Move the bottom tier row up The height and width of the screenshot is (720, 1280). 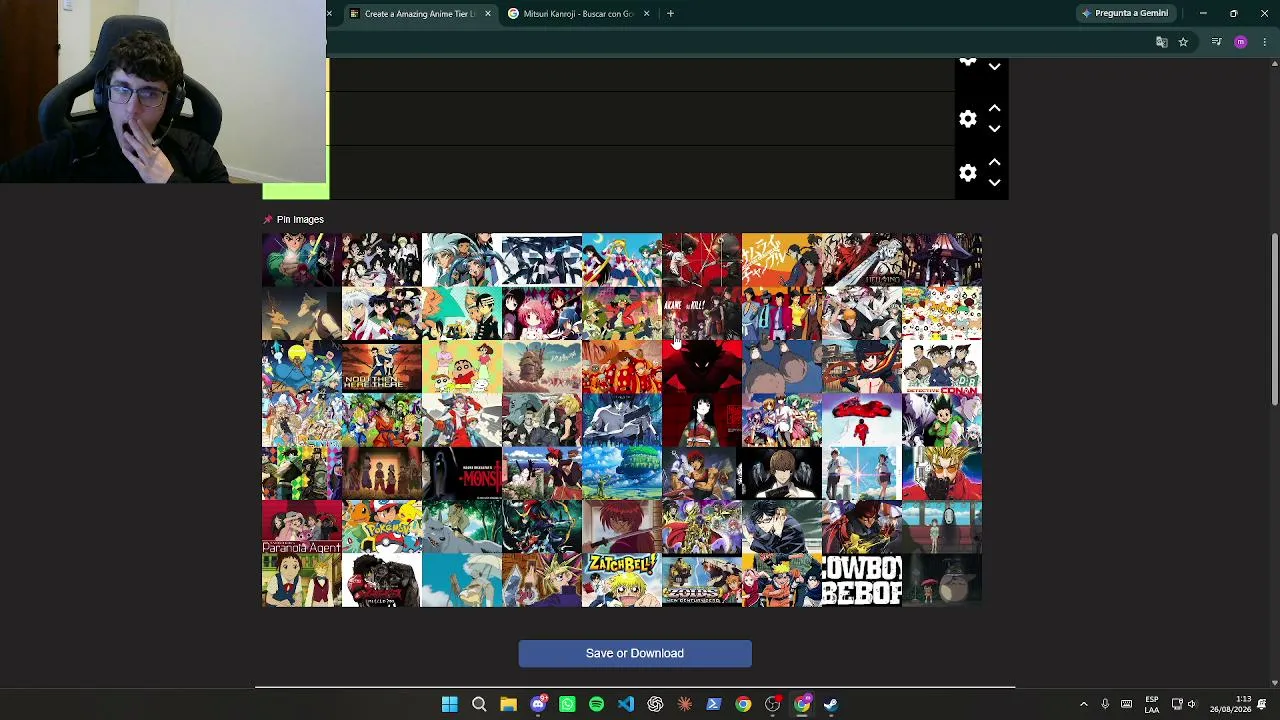(994, 162)
